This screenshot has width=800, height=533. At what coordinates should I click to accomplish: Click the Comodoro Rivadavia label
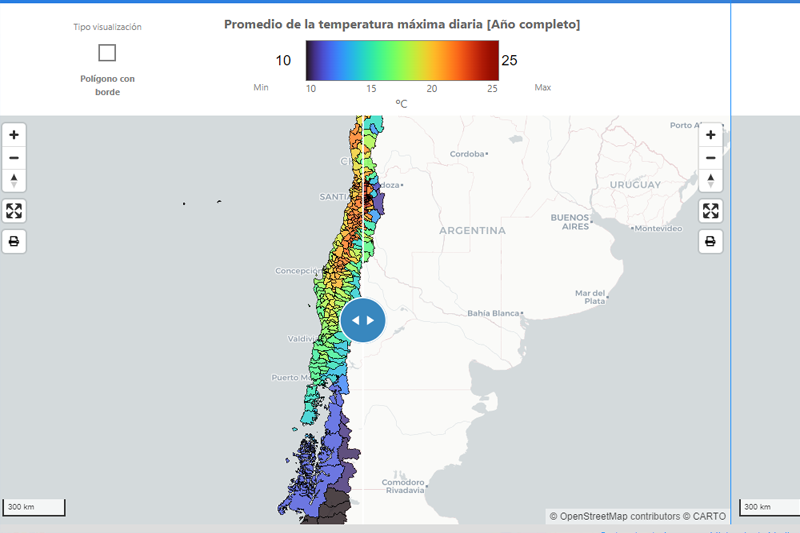403,486
